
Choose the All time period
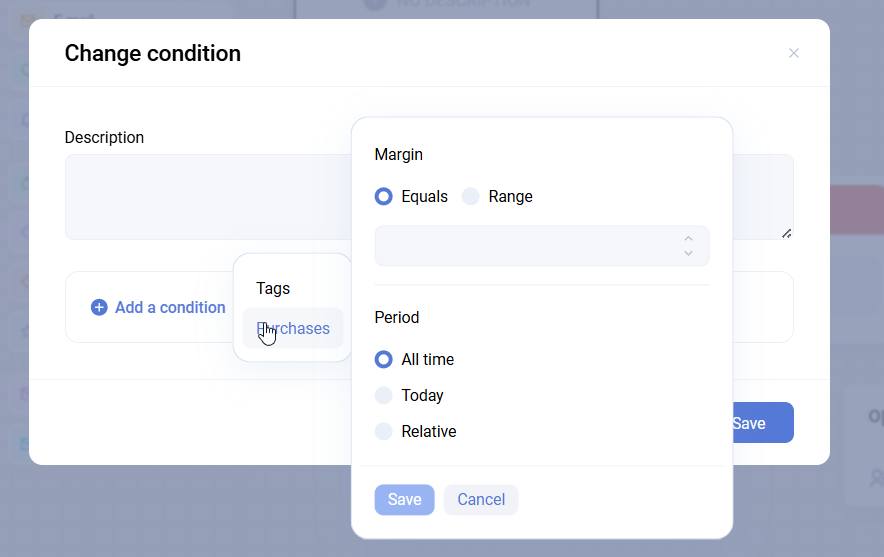(x=384, y=360)
